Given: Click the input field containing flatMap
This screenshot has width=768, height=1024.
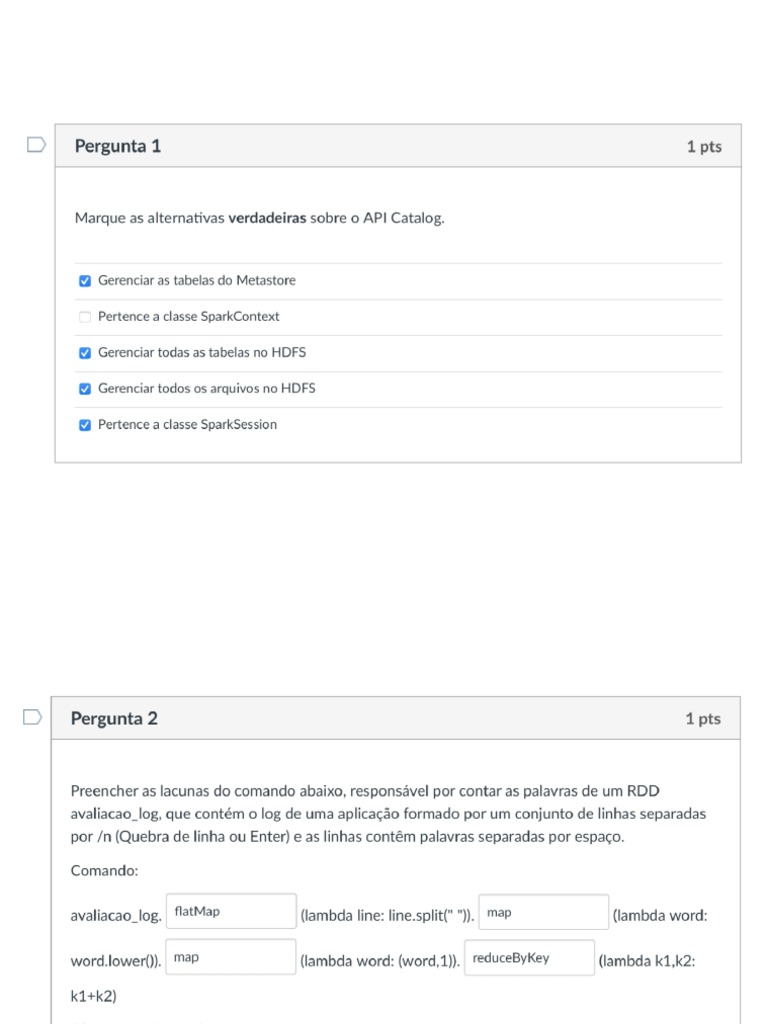Looking at the screenshot, I should click(x=231, y=912).
